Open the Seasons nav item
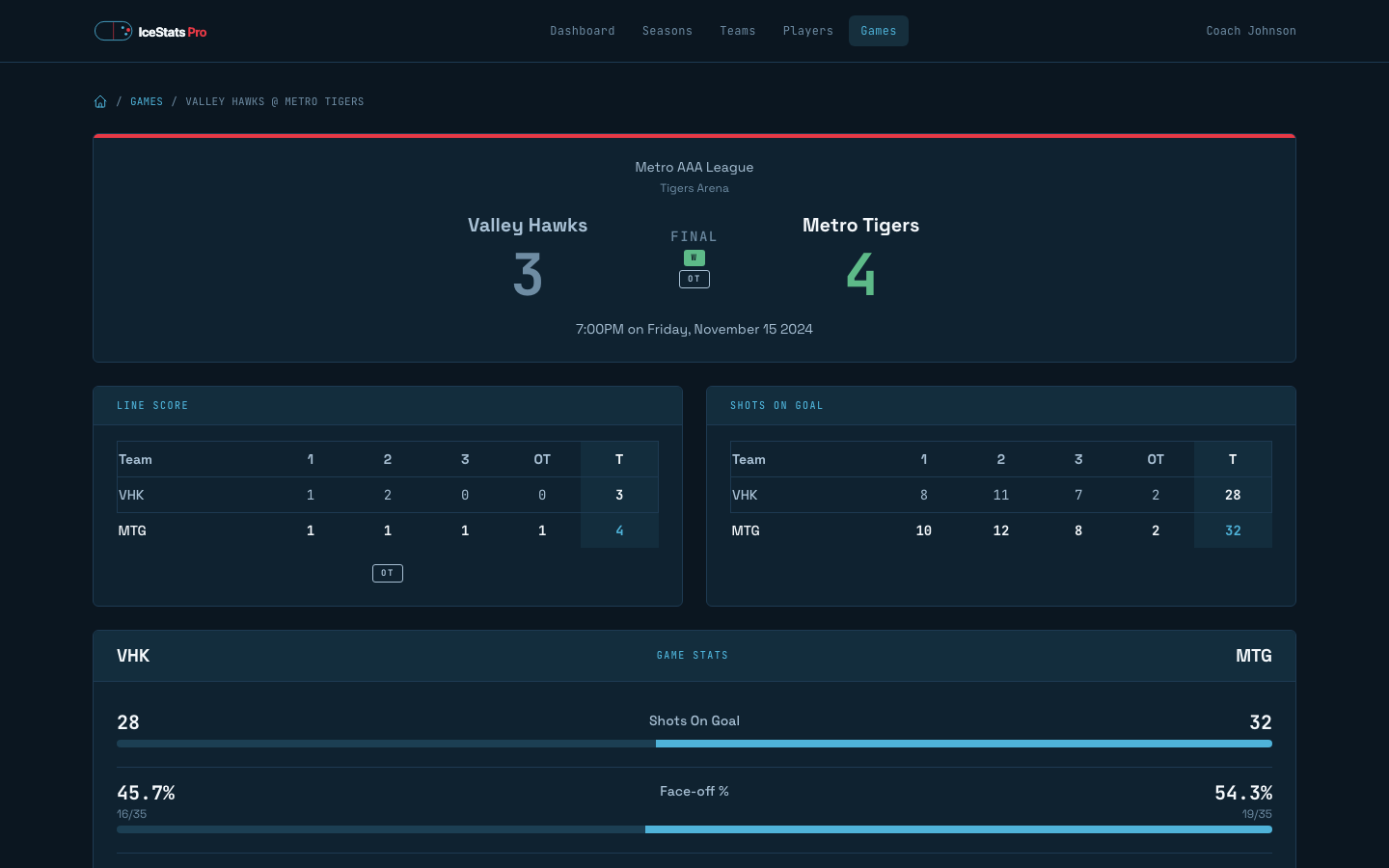This screenshot has height=868, width=1389. click(667, 31)
